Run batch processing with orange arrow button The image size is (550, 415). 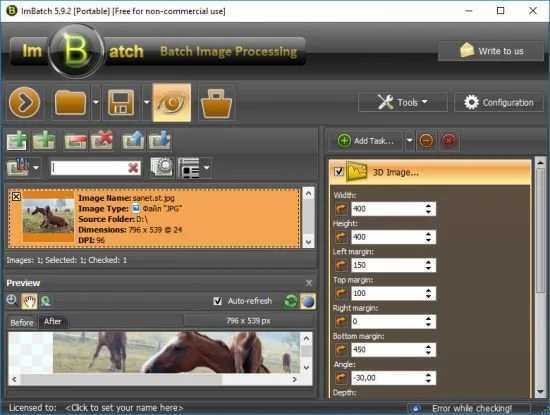(24, 102)
